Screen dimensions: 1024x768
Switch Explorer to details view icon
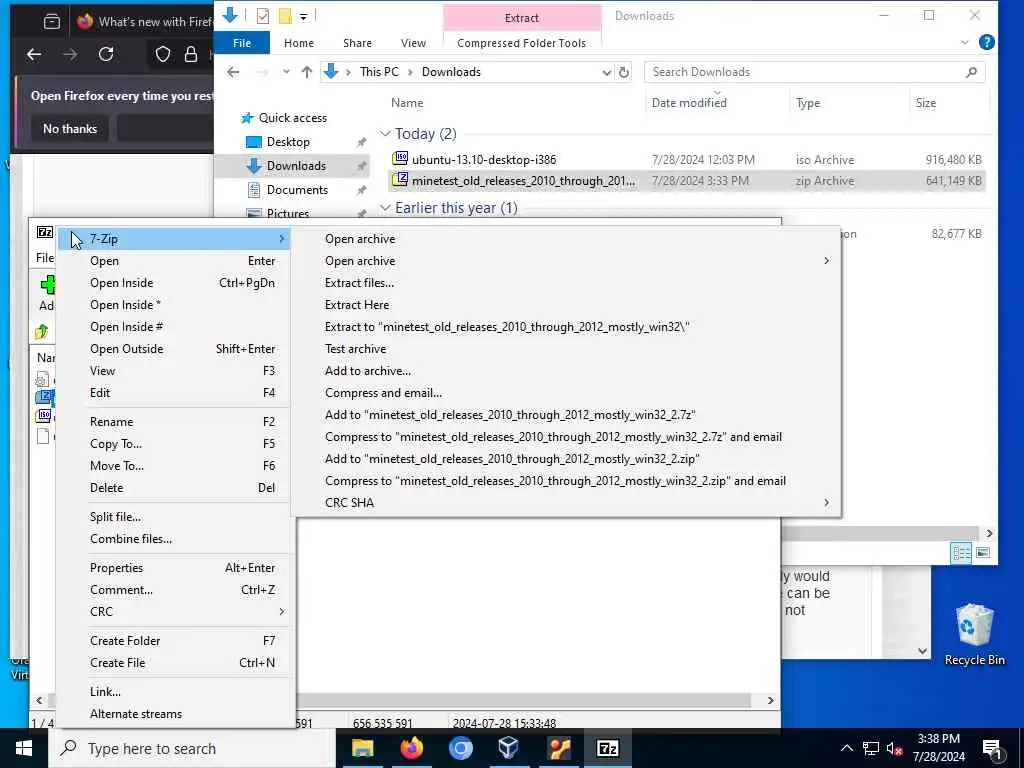point(961,553)
